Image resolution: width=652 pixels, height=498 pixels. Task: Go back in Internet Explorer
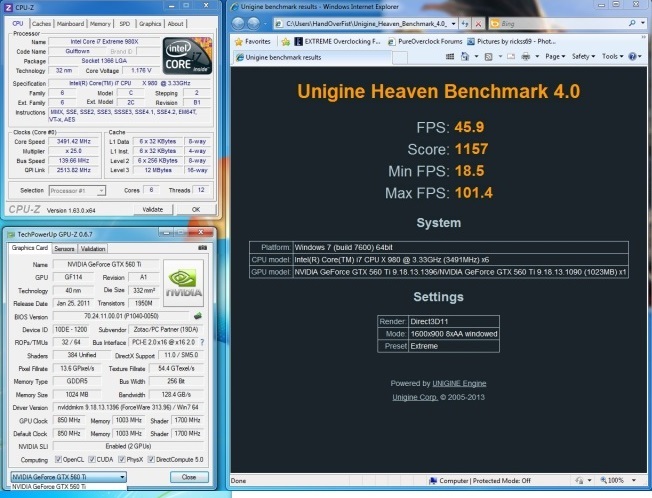tap(238, 24)
